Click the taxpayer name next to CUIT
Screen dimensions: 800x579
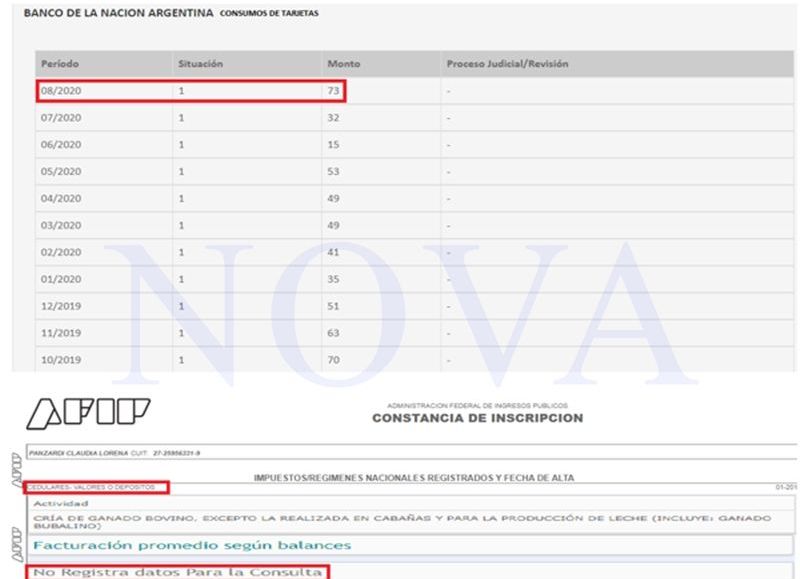(78, 453)
